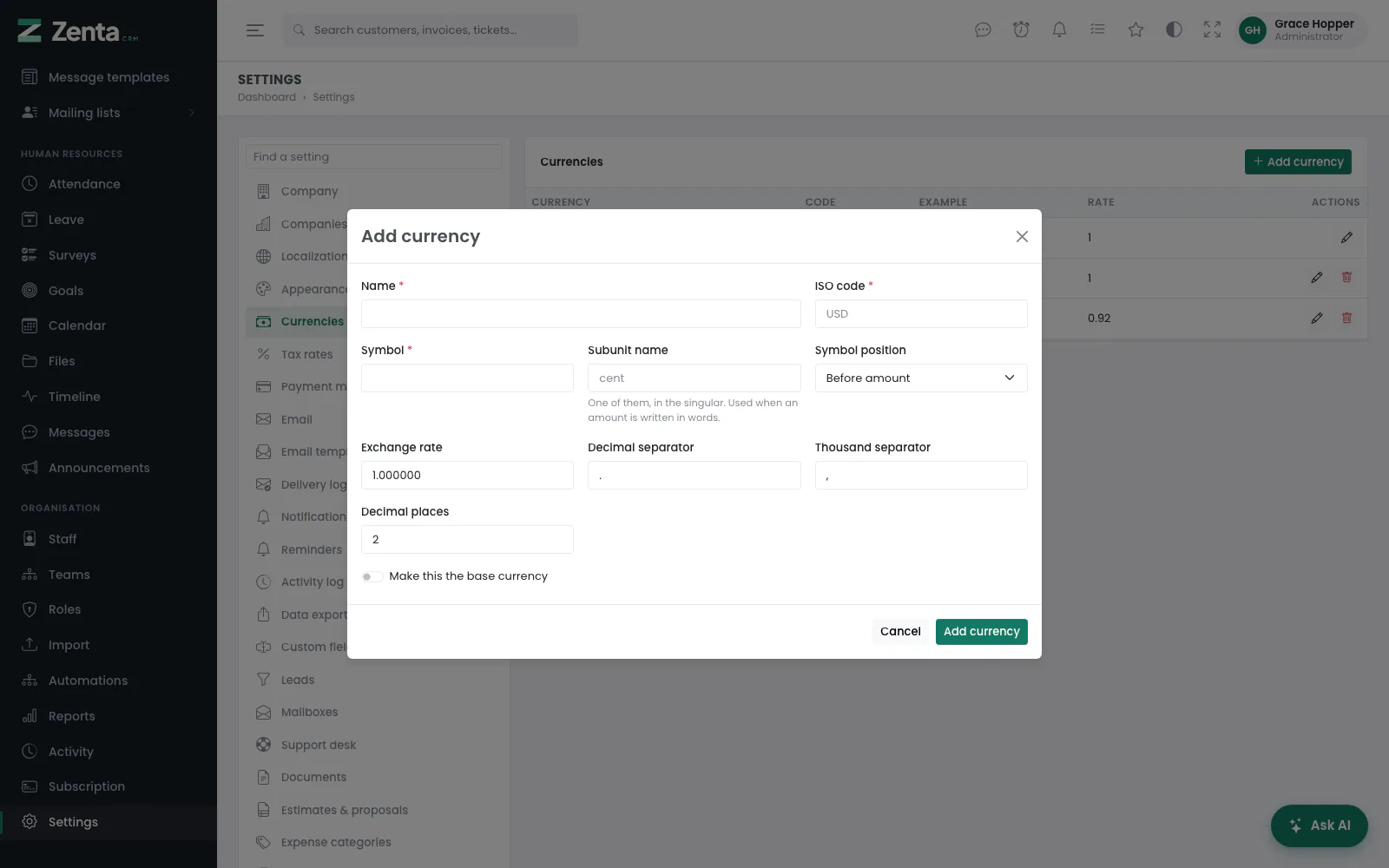Select Support desk settings item

[373, 745]
